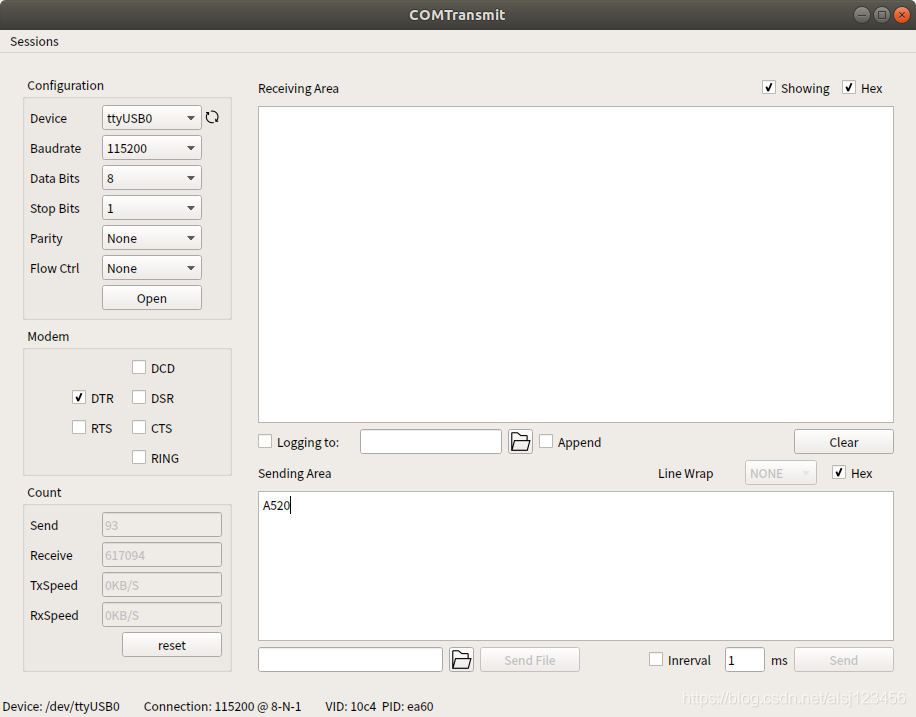The image size is (916, 717).
Task: Enable the Append checkbox
Action: 546,442
